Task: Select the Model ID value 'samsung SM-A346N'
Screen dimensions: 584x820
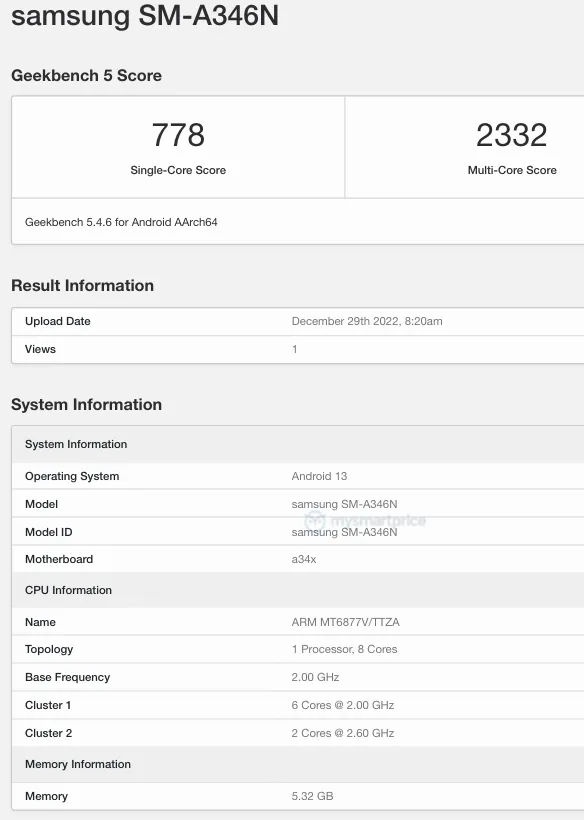Action: [345, 532]
